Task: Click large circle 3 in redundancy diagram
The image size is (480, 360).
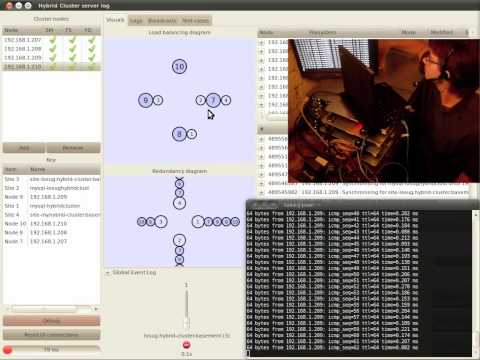Action: click(161, 222)
